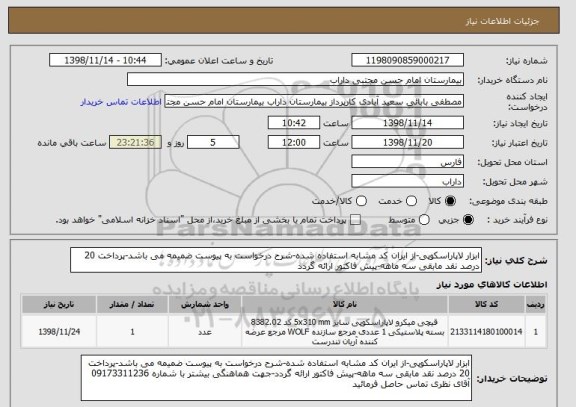Click the delivery city field داراب
Viewport: 576px width, 407px height.
(x=407, y=181)
